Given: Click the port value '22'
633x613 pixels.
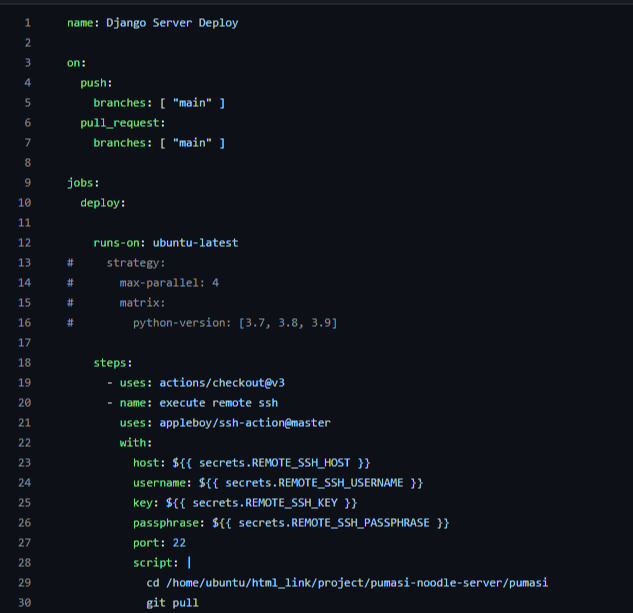Looking at the screenshot, I should [179, 543].
